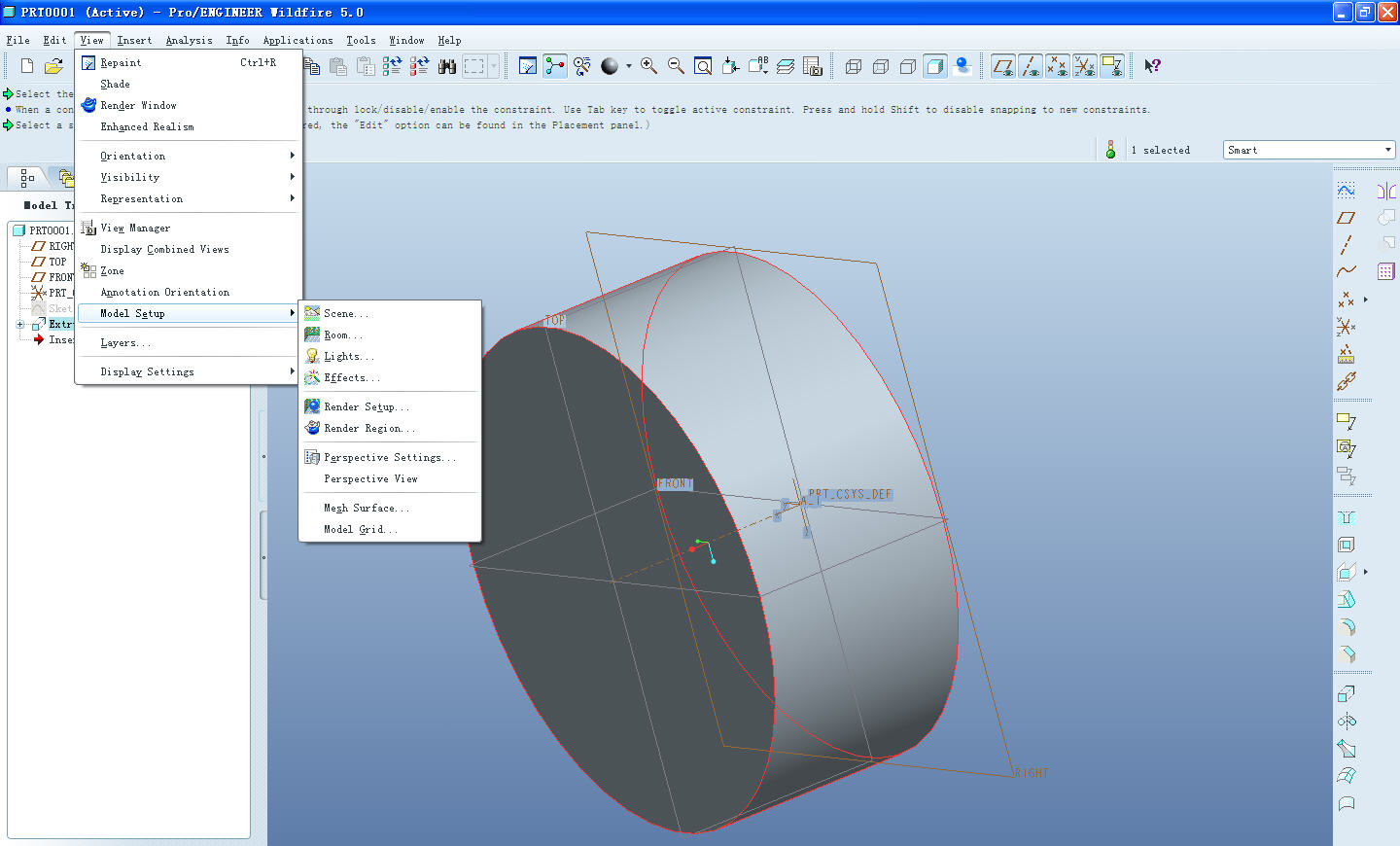Expand the datum point tool flyout arrow
This screenshot has height=846, width=1400.
point(1366,300)
